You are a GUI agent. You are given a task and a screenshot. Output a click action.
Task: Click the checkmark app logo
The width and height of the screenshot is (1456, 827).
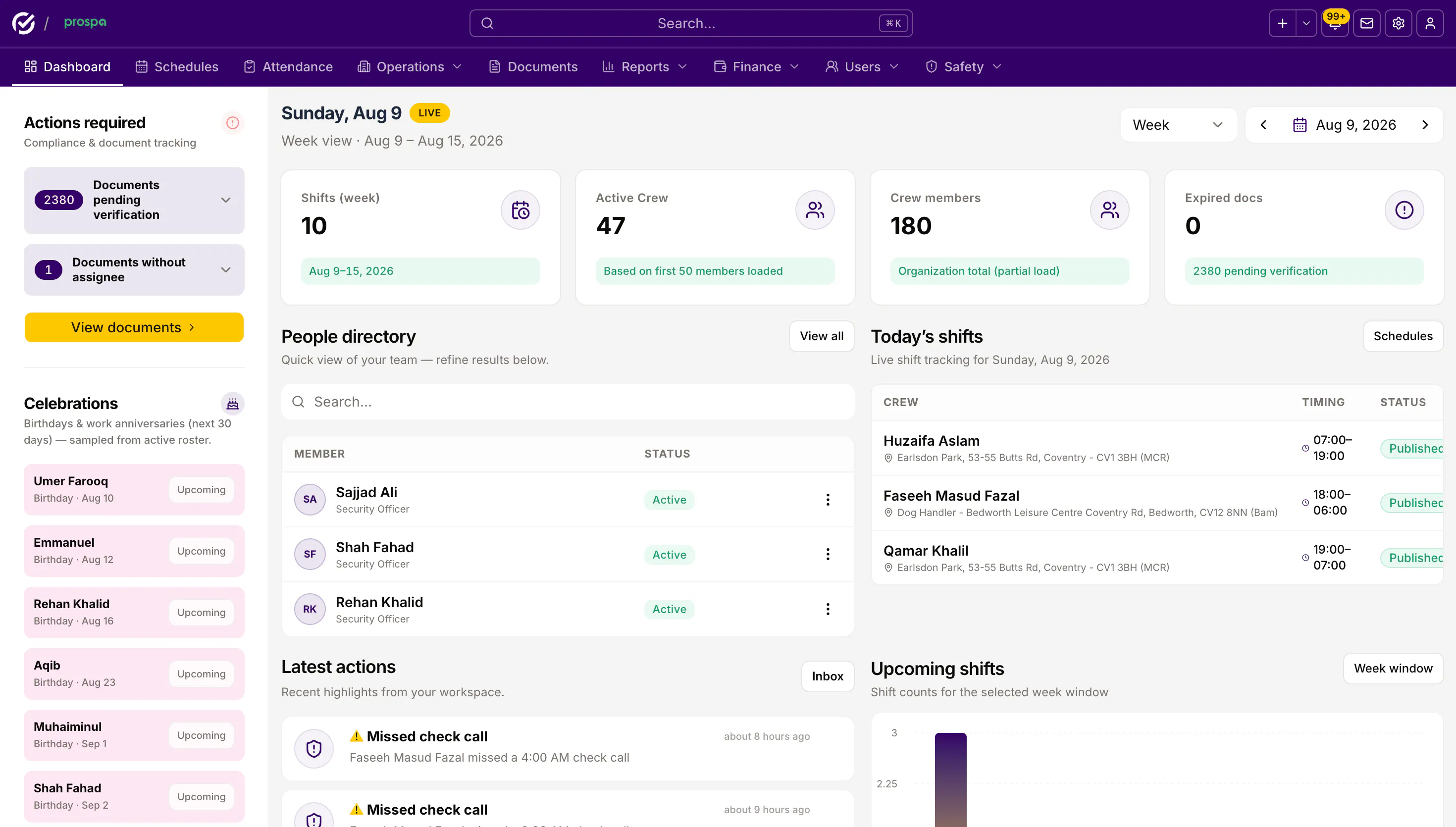tap(23, 23)
